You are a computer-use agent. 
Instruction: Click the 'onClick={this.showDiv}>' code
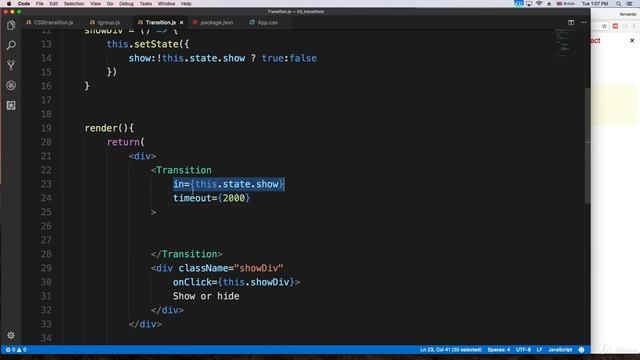point(236,282)
